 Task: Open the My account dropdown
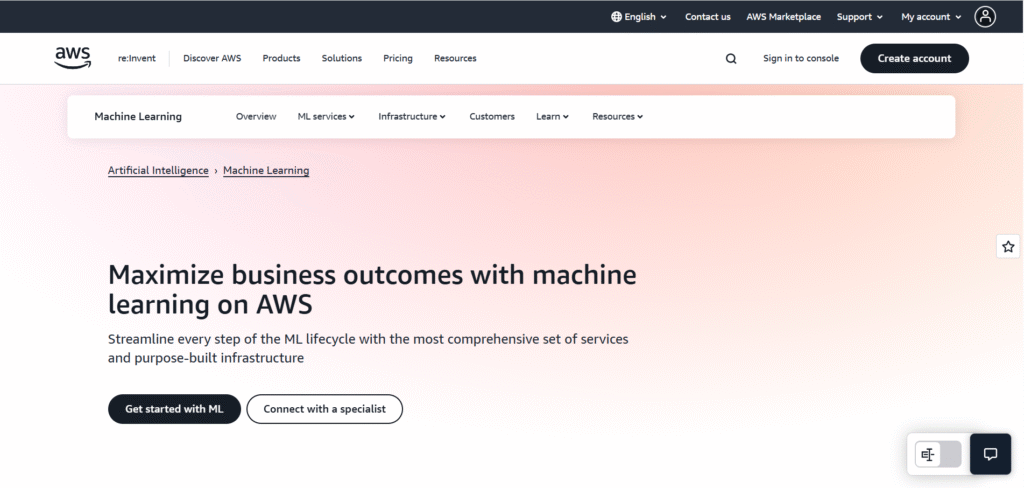(930, 17)
